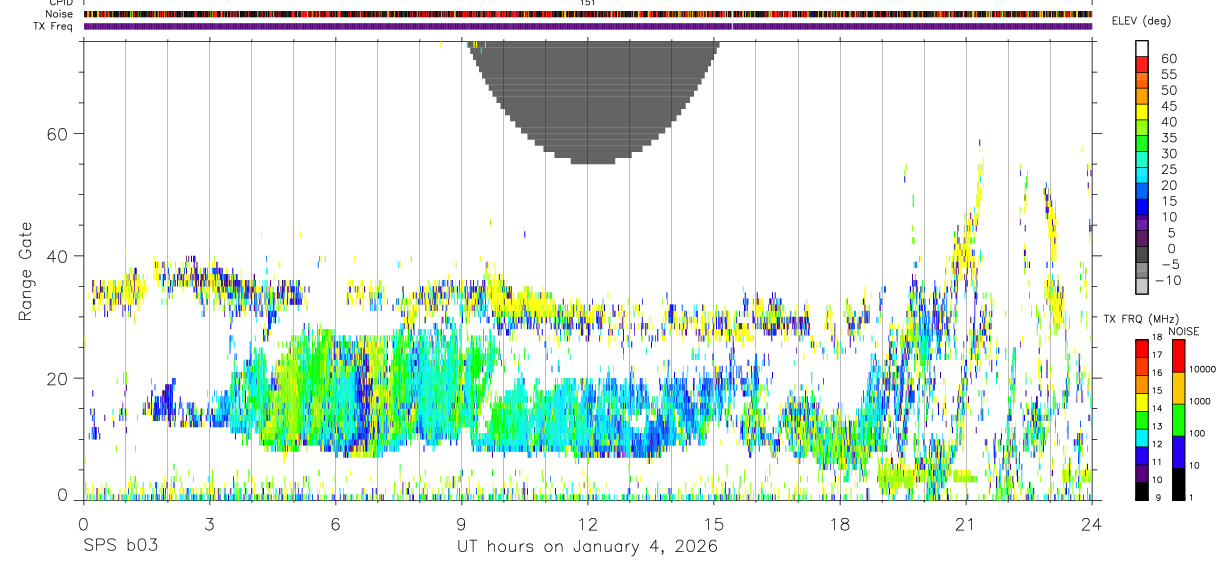Image resolution: width=1228 pixels, height=567 pixels.
Task: Click the 24 tick label on UT hours axis
Action: [1091, 523]
